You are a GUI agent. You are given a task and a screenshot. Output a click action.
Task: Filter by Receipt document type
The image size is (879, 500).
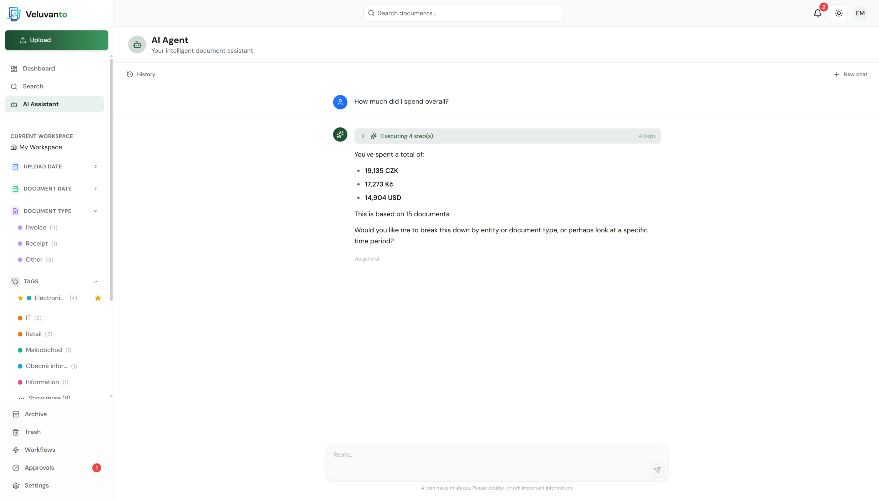(38, 244)
